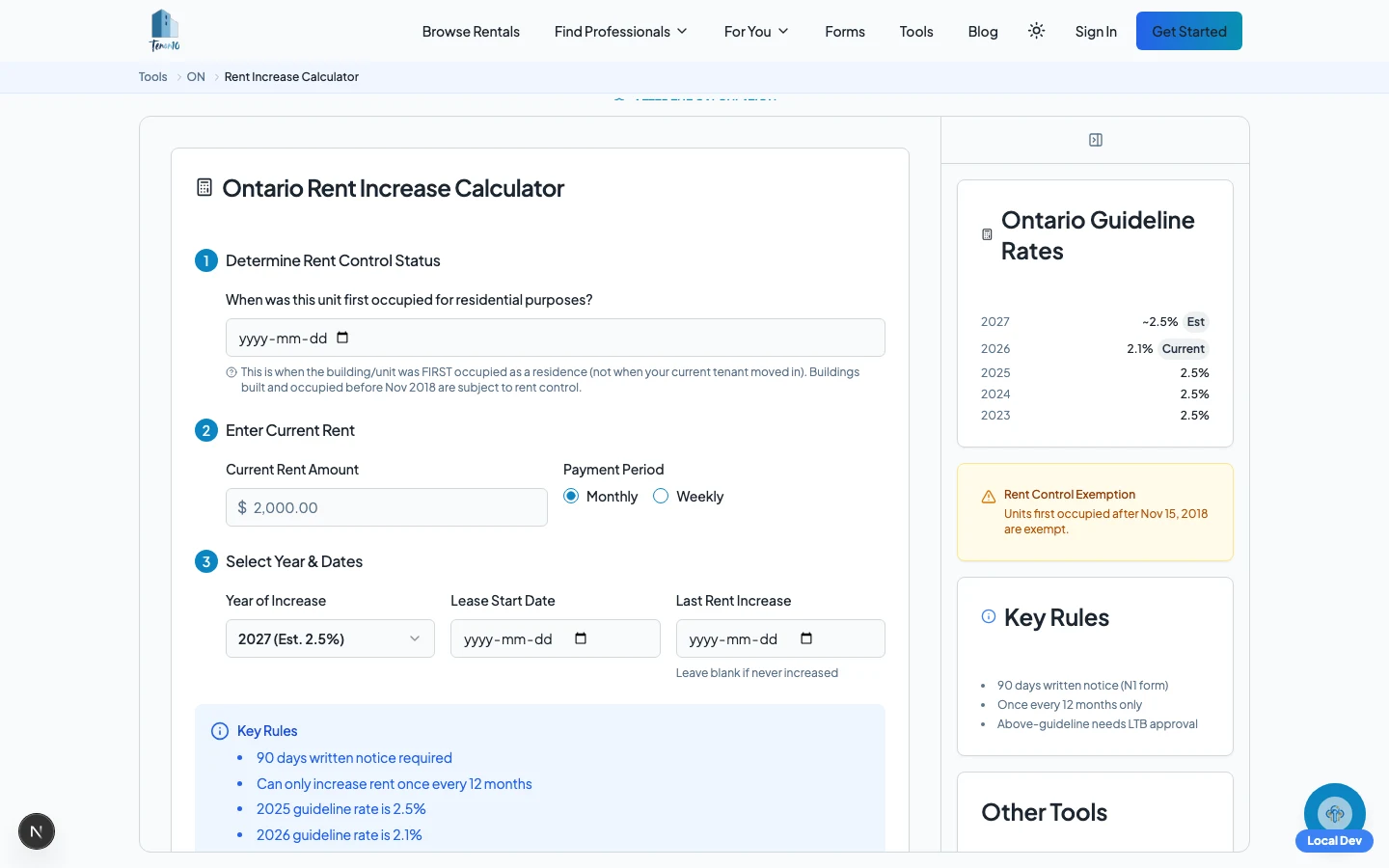Image resolution: width=1389 pixels, height=868 pixels.
Task: Toggle the light/dark theme sun icon
Action: [x=1036, y=31]
